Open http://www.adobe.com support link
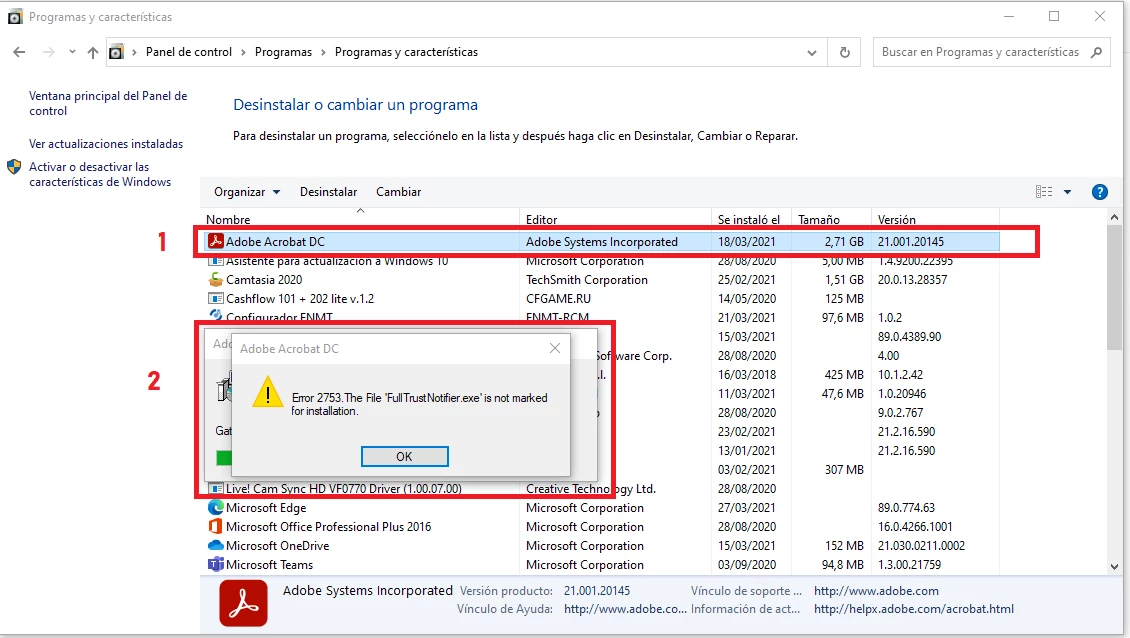 pos(876,591)
